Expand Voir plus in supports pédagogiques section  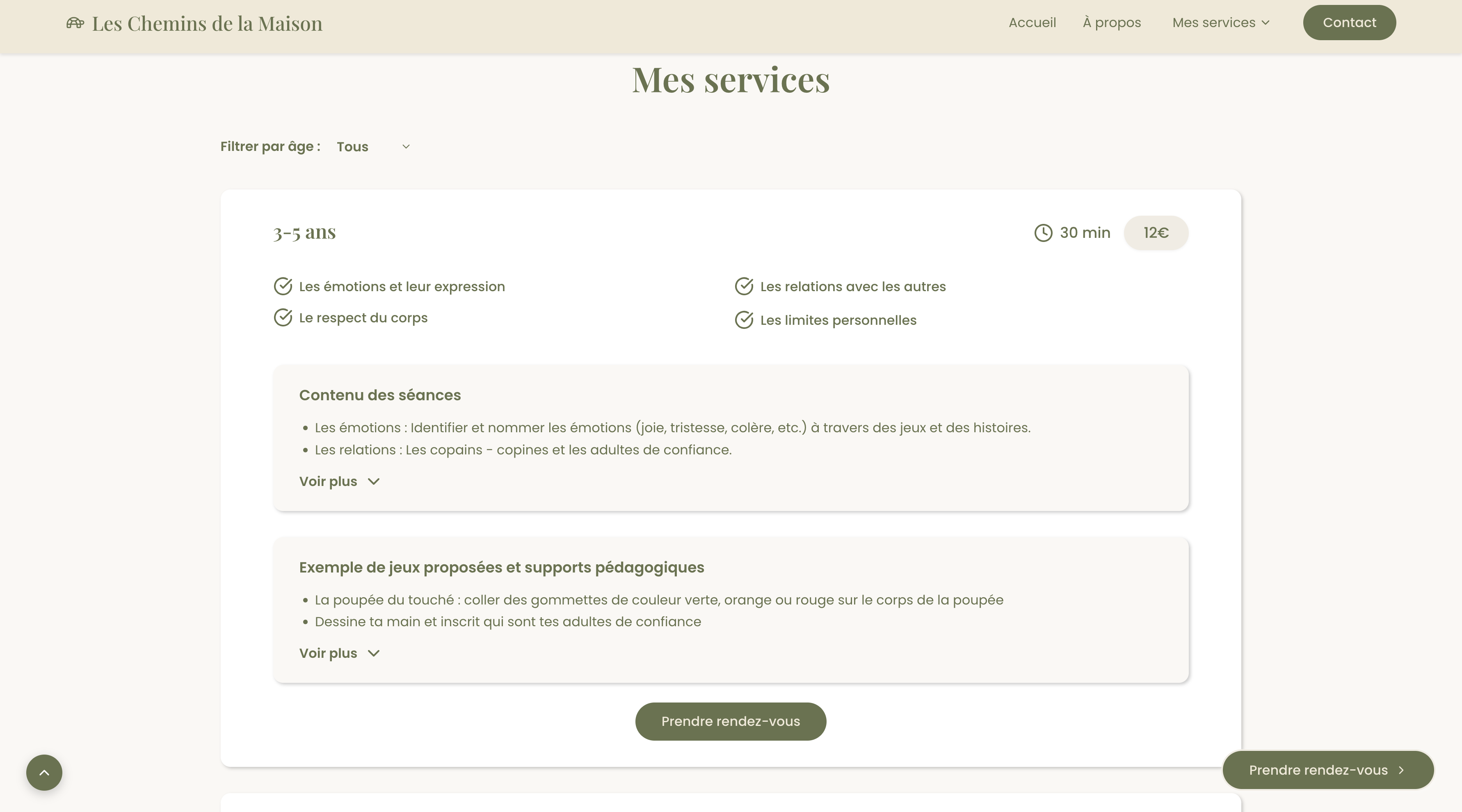339,653
